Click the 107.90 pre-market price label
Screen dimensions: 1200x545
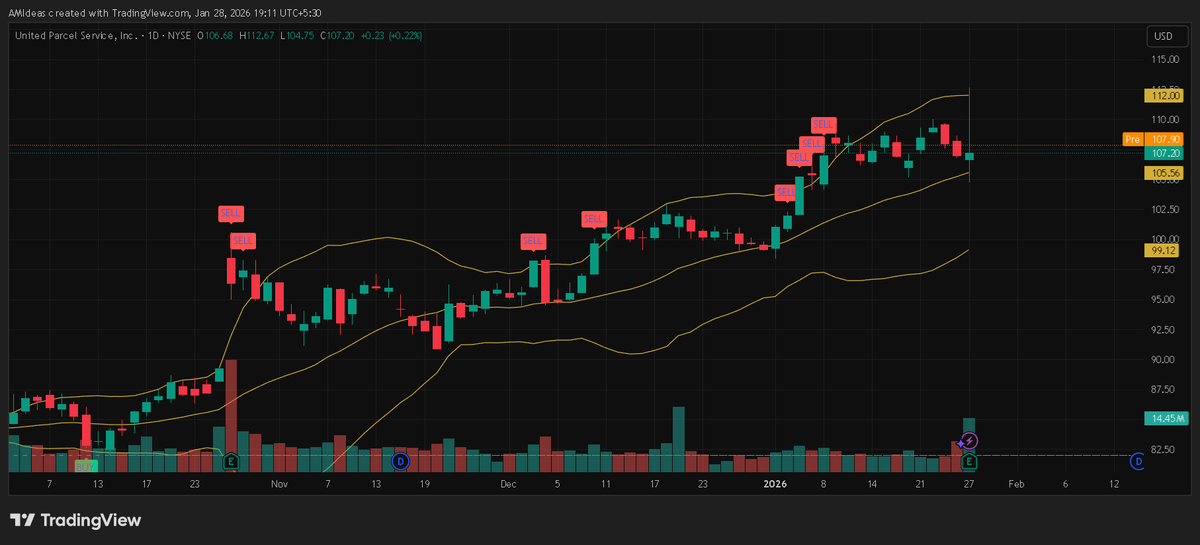tap(1164, 139)
